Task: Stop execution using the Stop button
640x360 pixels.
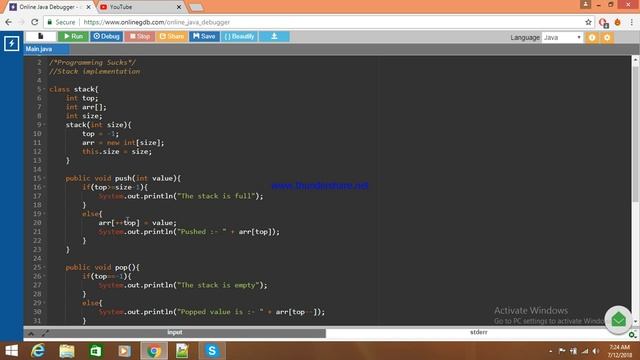Action: click(x=140, y=36)
